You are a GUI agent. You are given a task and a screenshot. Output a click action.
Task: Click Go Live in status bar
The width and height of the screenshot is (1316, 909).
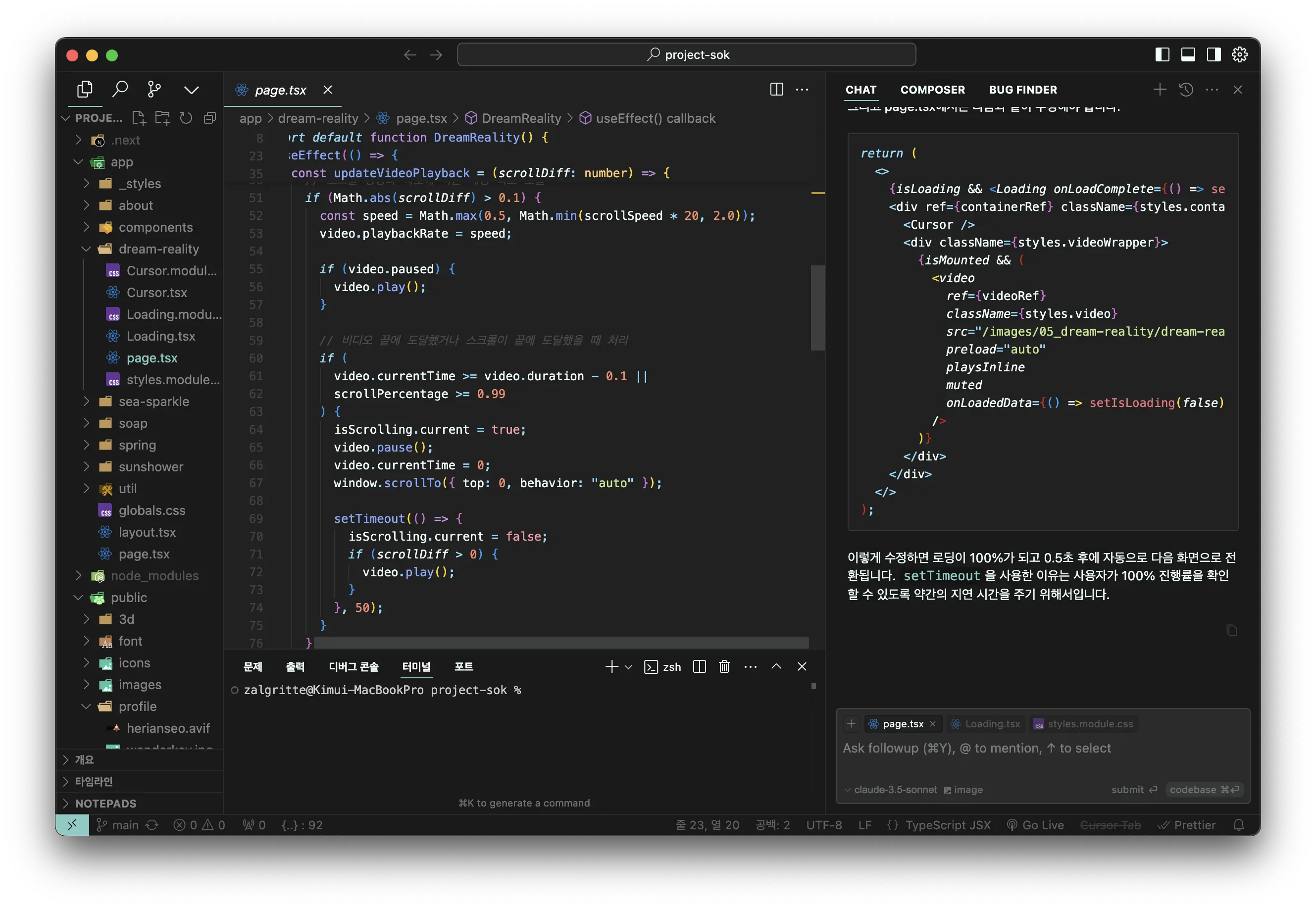coord(1035,825)
